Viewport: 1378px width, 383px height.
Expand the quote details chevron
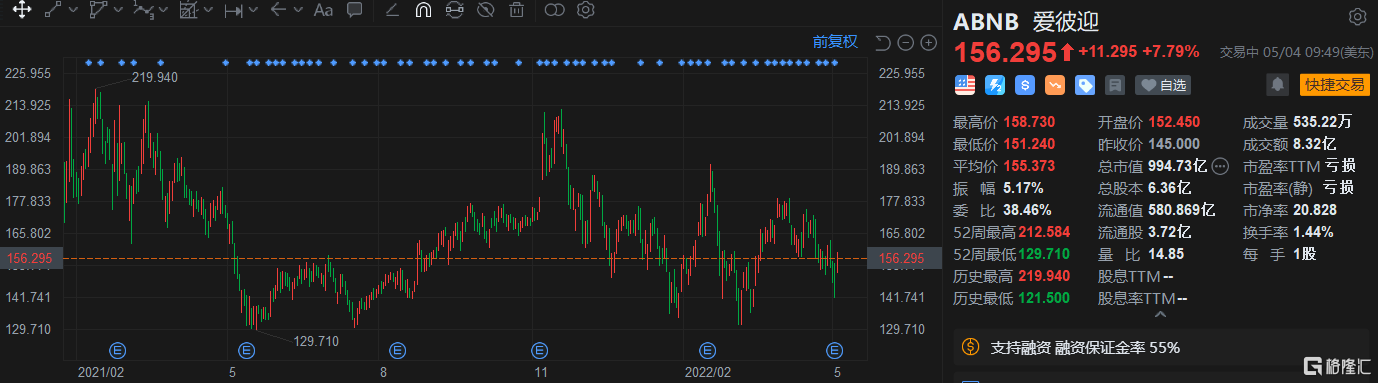tap(1160, 315)
